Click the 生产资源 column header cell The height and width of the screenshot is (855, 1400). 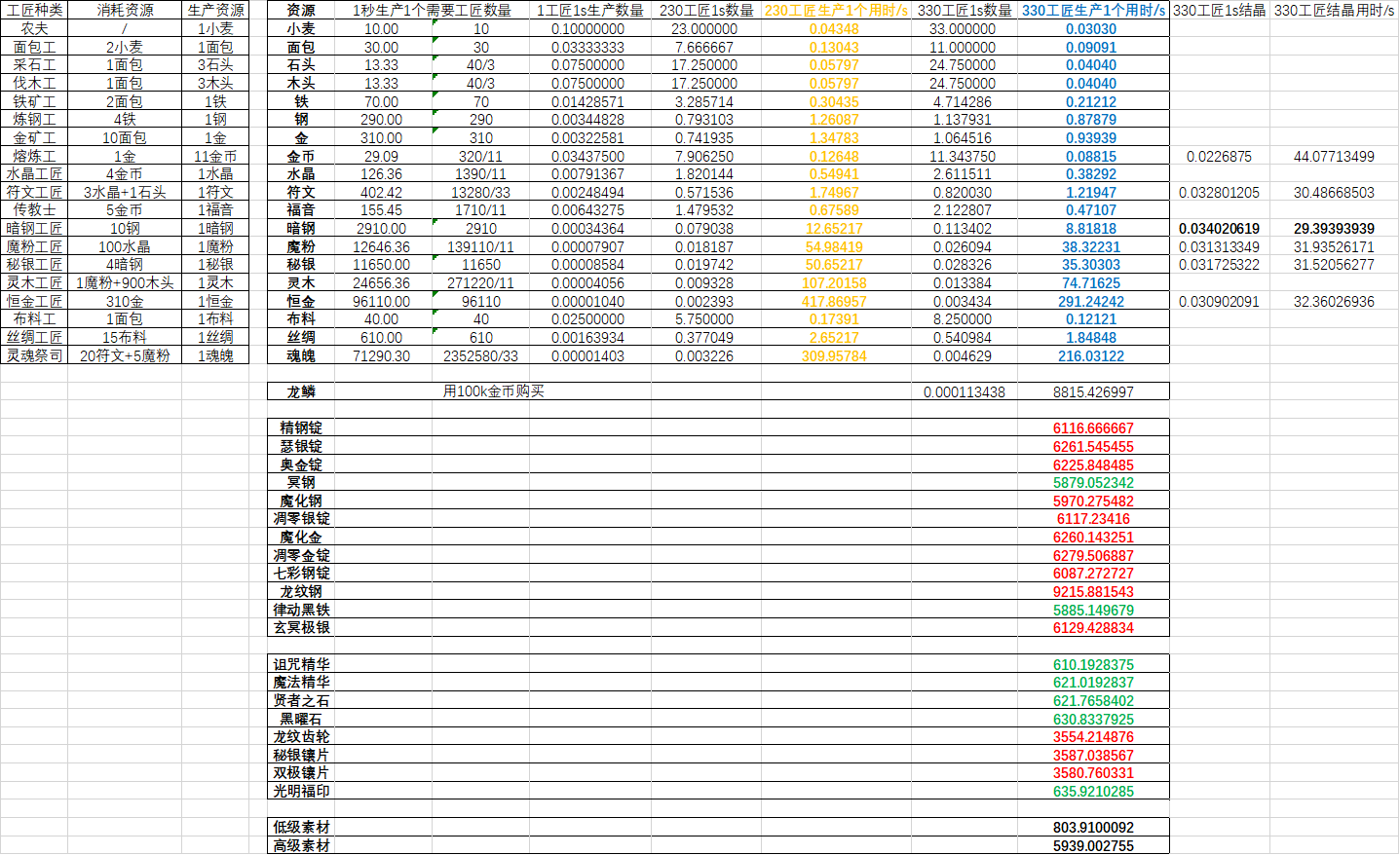point(215,10)
